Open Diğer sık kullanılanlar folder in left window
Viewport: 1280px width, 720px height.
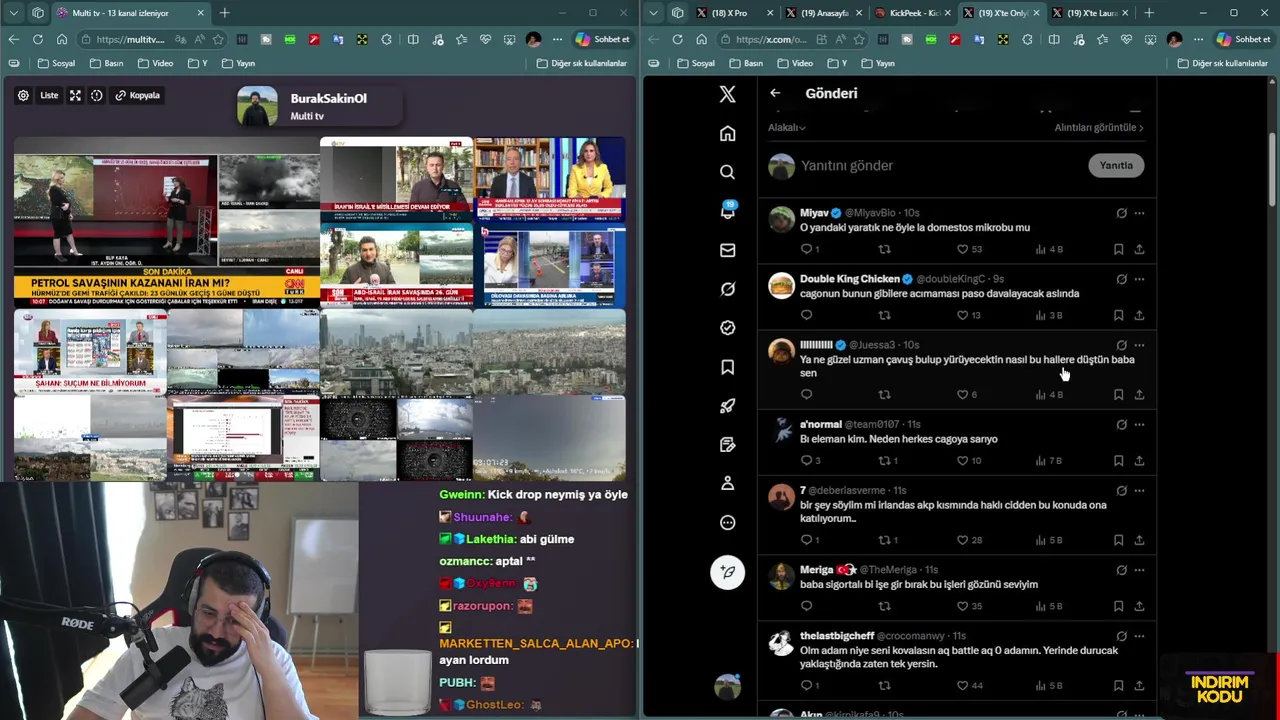(581, 63)
